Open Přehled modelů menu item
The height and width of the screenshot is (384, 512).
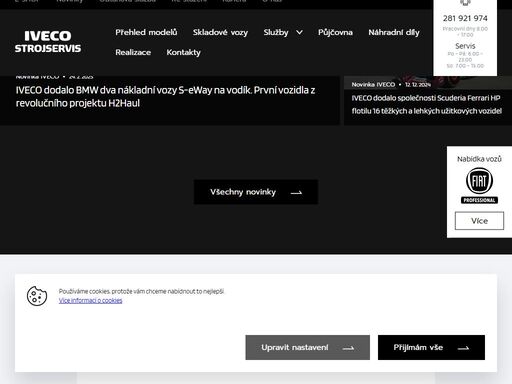click(146, 32)
